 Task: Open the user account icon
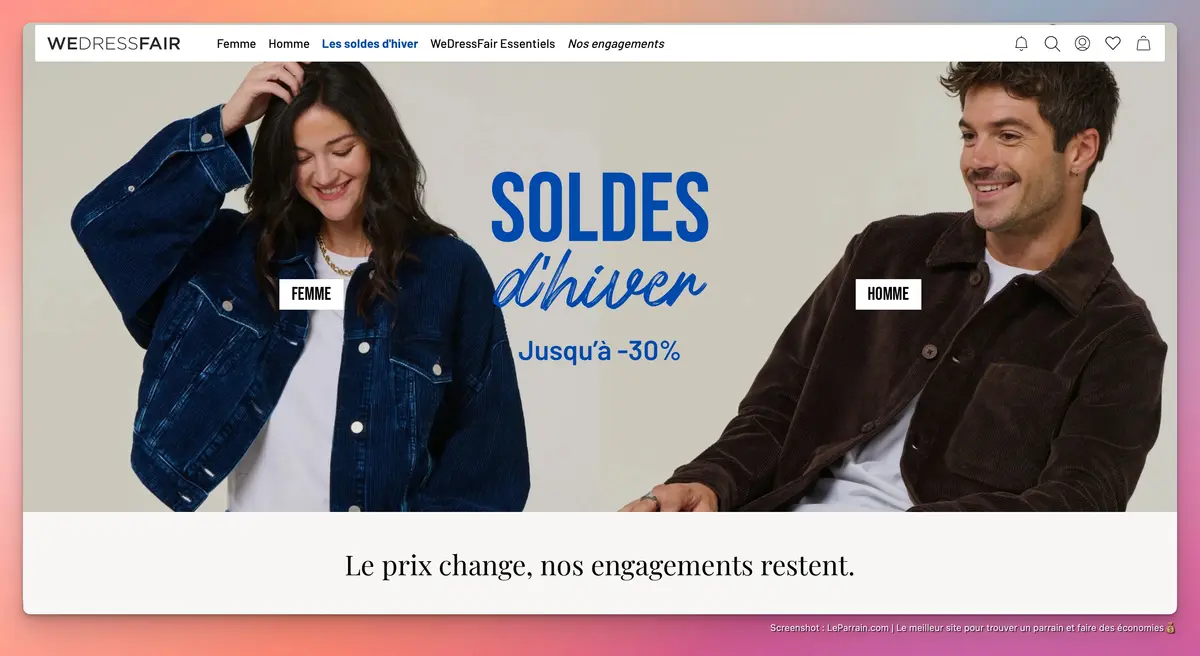[x=1082, y=44]
